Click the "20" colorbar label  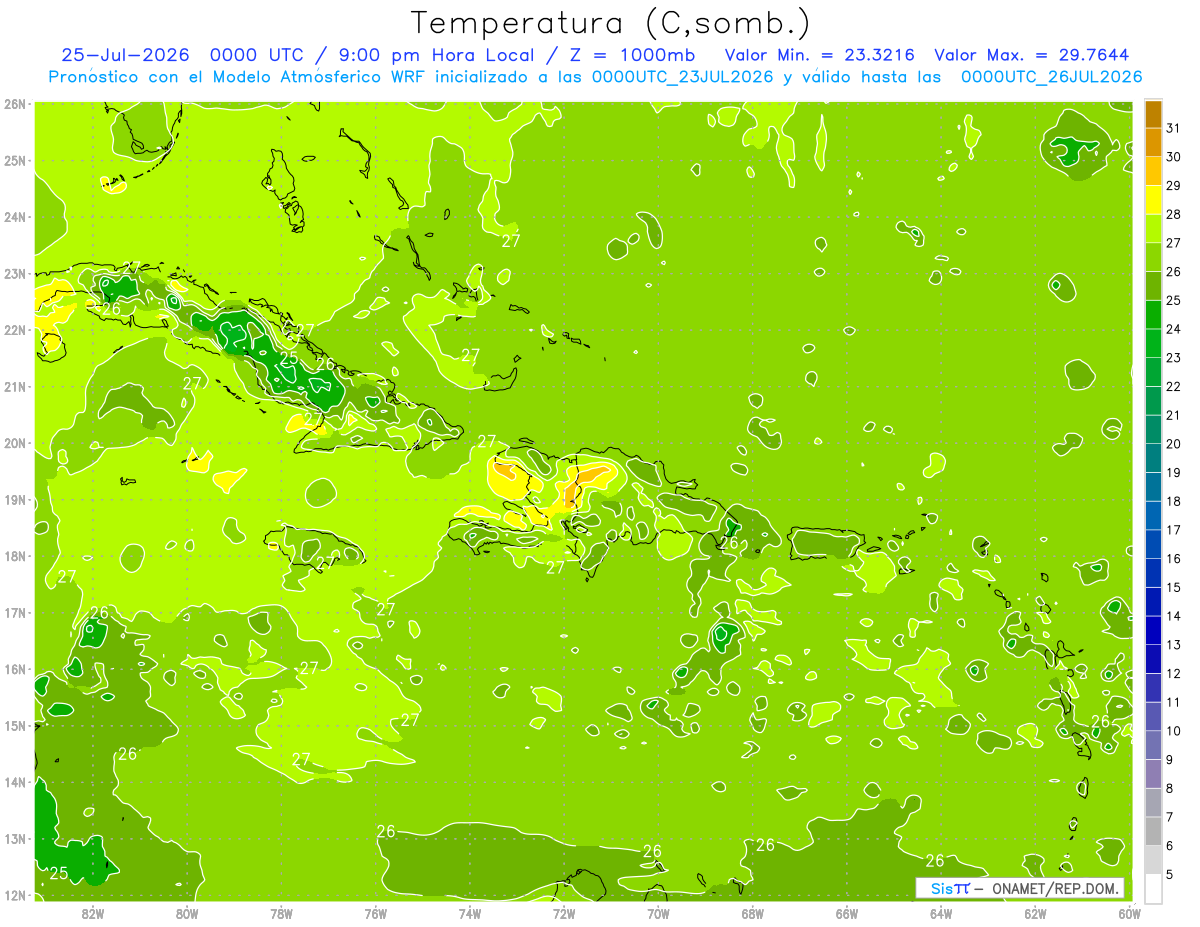tap(1174, 444)
